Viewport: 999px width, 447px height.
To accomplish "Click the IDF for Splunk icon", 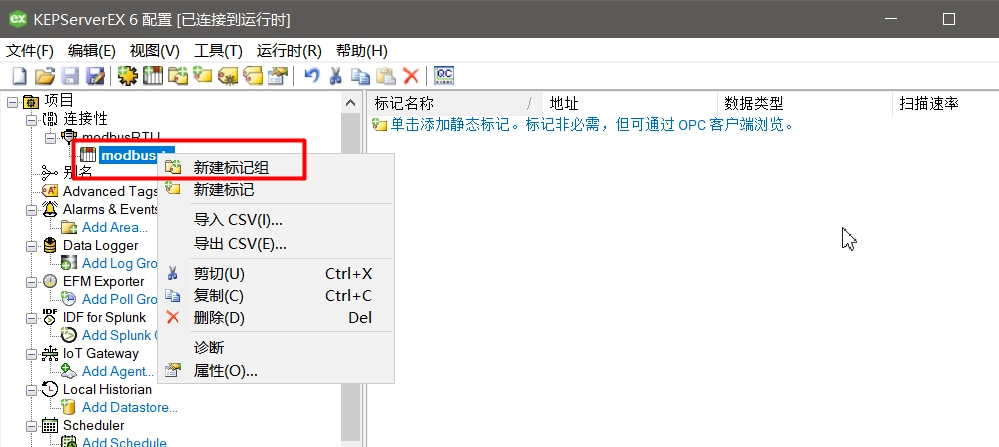I will [x=50, y=316].
